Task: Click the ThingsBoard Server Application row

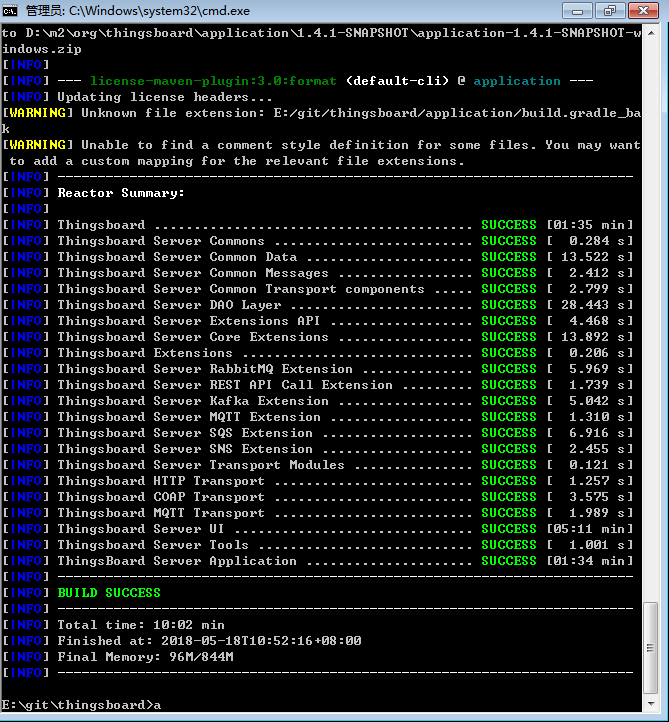Action: tap(318, 561)
